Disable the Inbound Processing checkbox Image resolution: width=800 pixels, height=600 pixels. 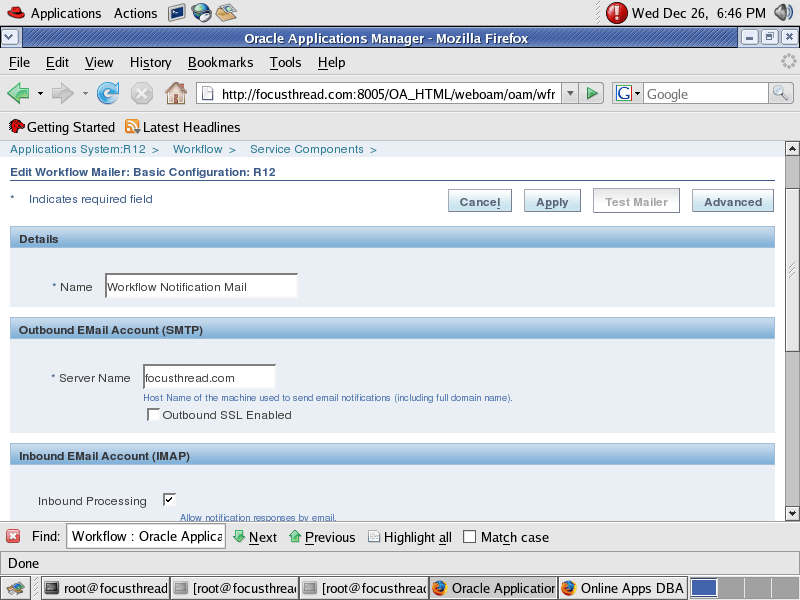coord(168,498)
